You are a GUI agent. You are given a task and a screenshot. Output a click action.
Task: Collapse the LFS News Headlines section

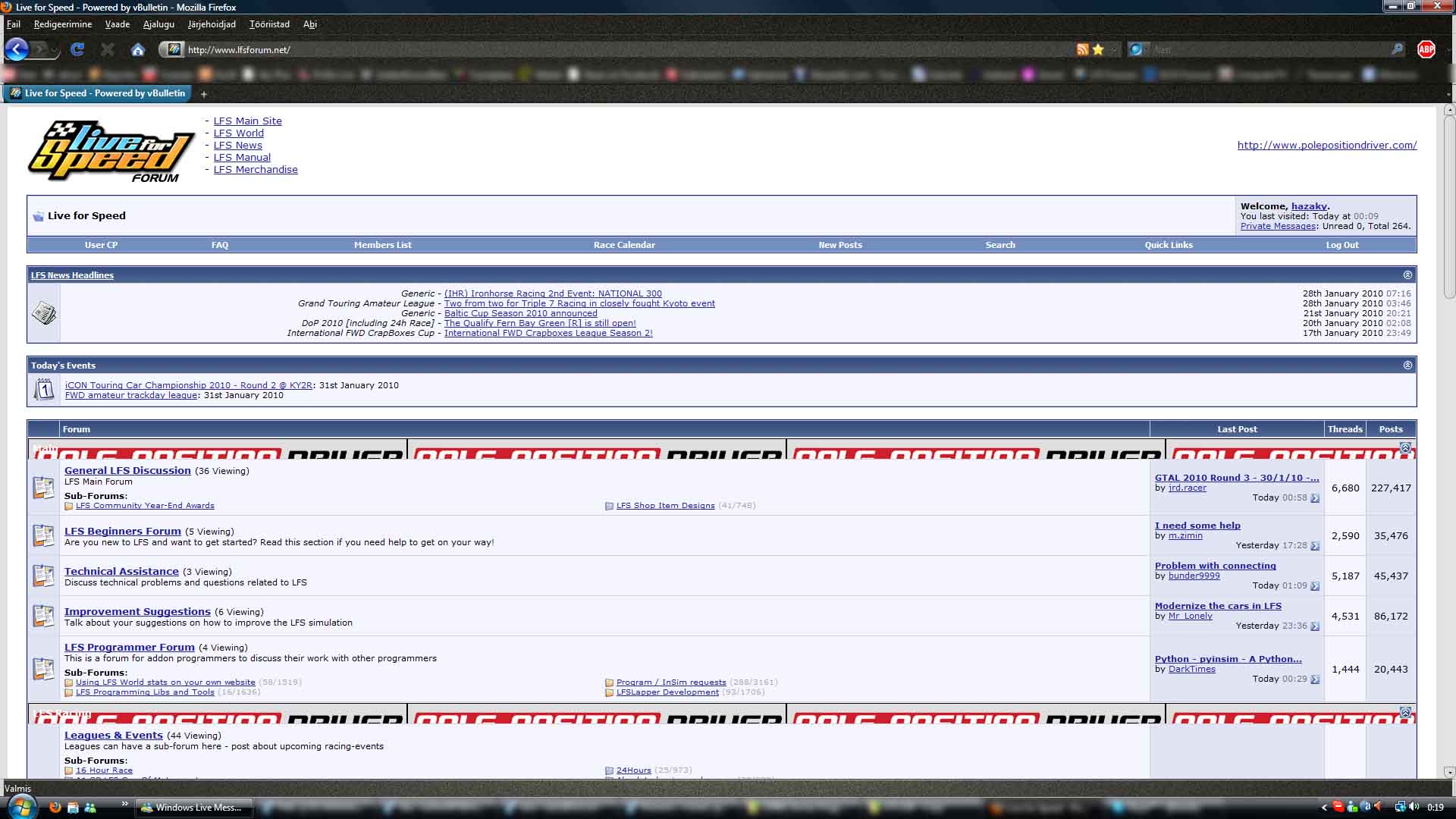[x=1407, y=275]
